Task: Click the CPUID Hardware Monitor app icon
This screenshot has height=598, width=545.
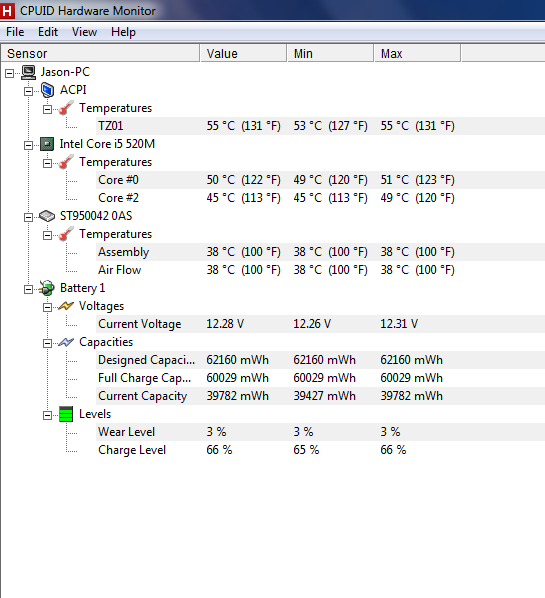Action: click(x=7, y=10)
